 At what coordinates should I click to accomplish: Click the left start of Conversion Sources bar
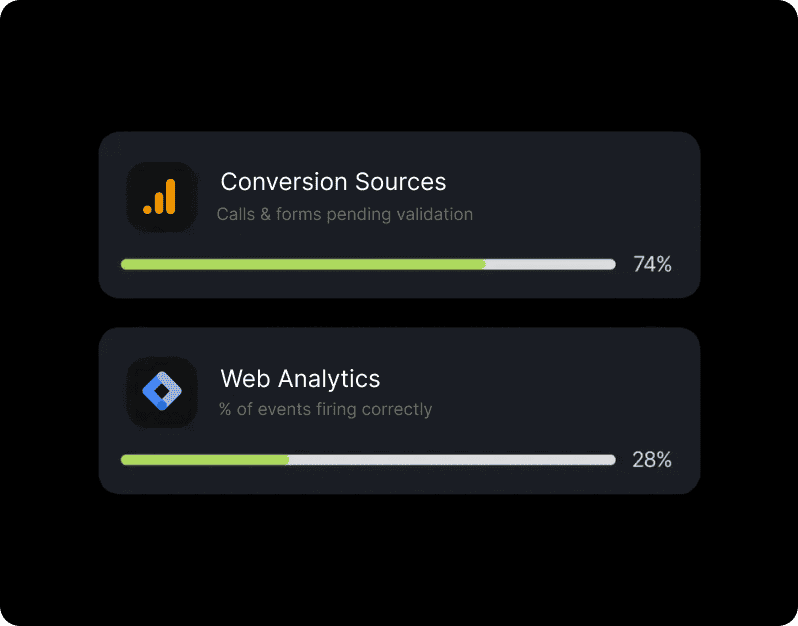[x=125, y=264]
